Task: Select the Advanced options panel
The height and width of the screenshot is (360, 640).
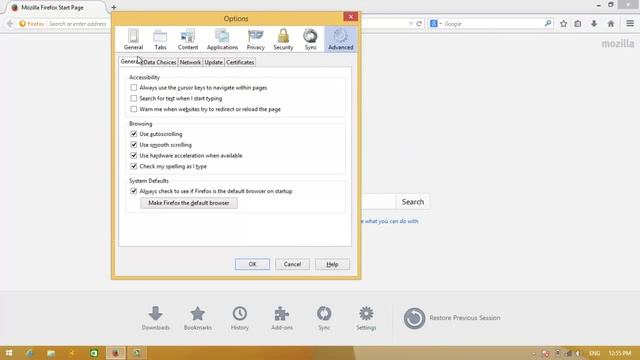Action: (x=340, y=39)
